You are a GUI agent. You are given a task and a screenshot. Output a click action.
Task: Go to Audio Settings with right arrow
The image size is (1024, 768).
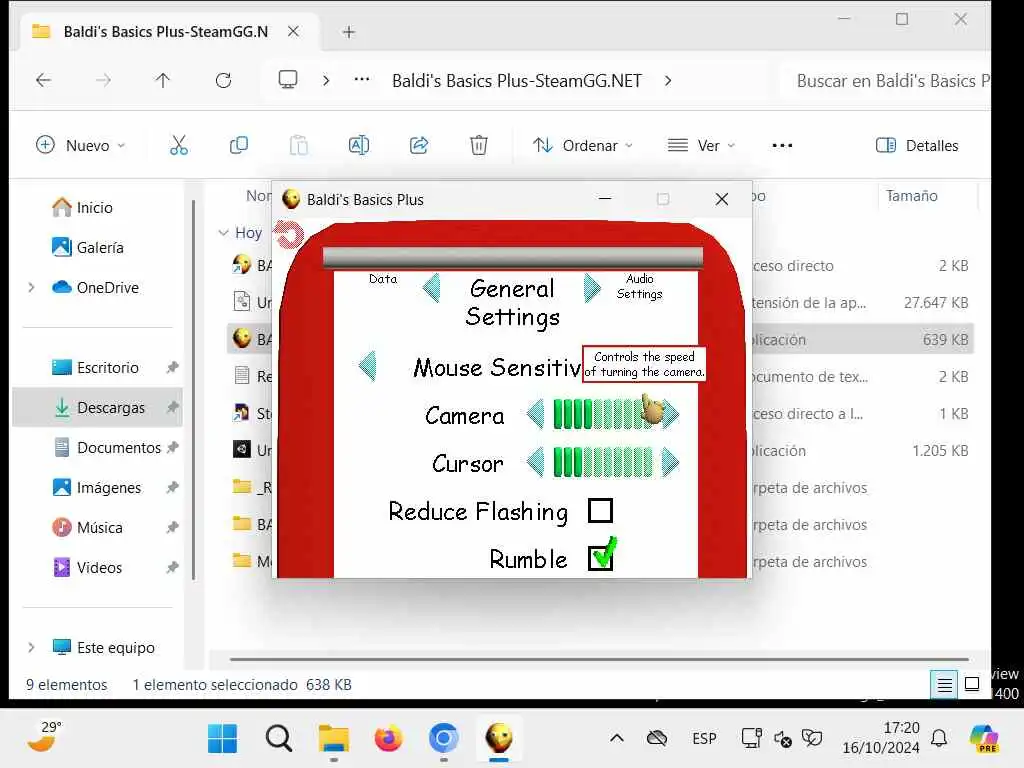point(592,288)
